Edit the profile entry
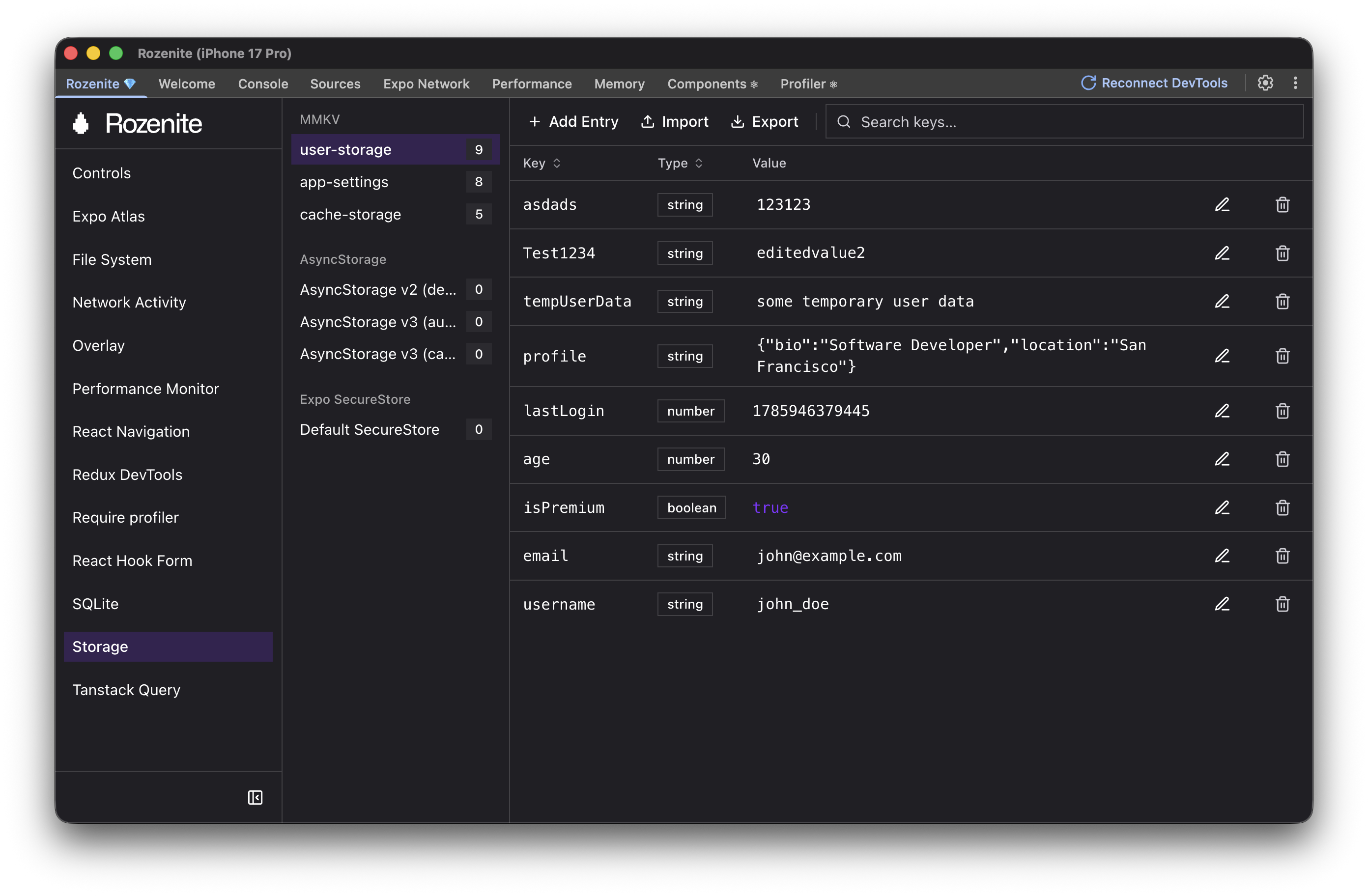This screenshot has height=896, width=1368. (1222, 356)
